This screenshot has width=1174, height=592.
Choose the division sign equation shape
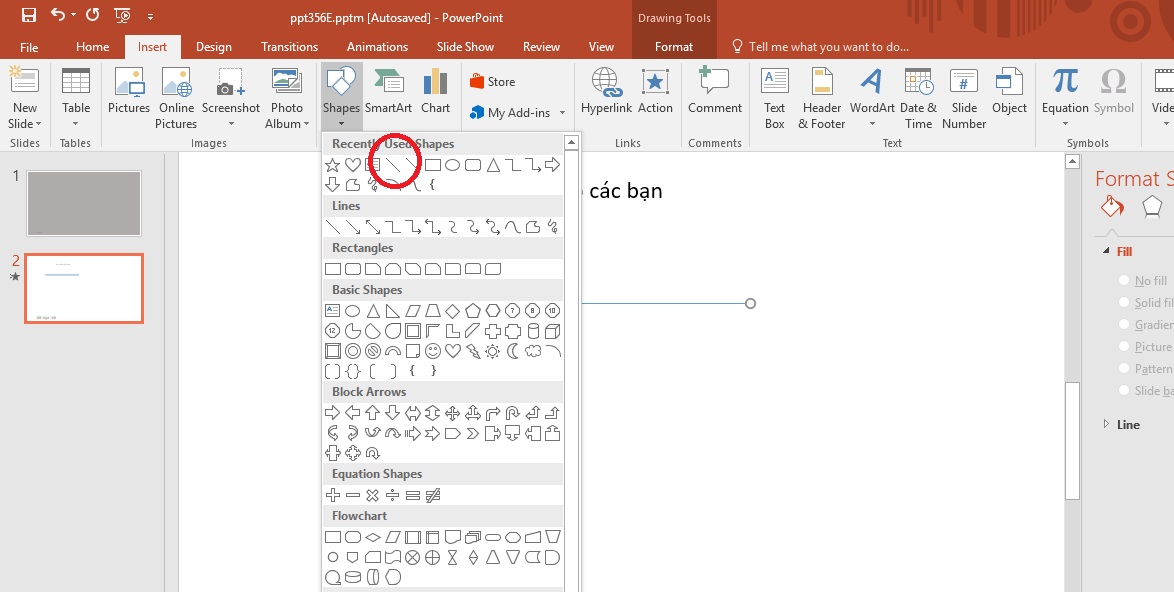point(392,495)
